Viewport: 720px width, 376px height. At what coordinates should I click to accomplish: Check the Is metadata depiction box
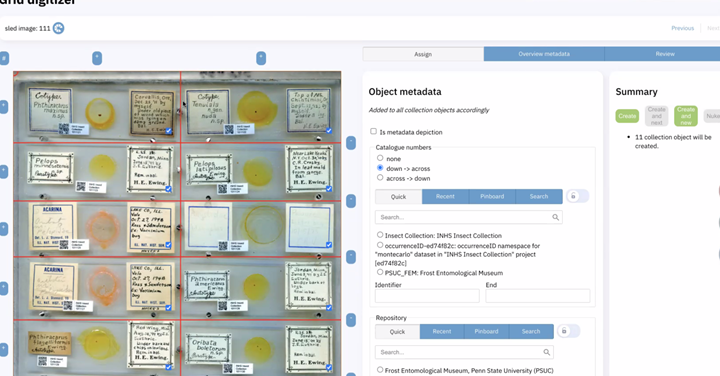click(373, 131)
